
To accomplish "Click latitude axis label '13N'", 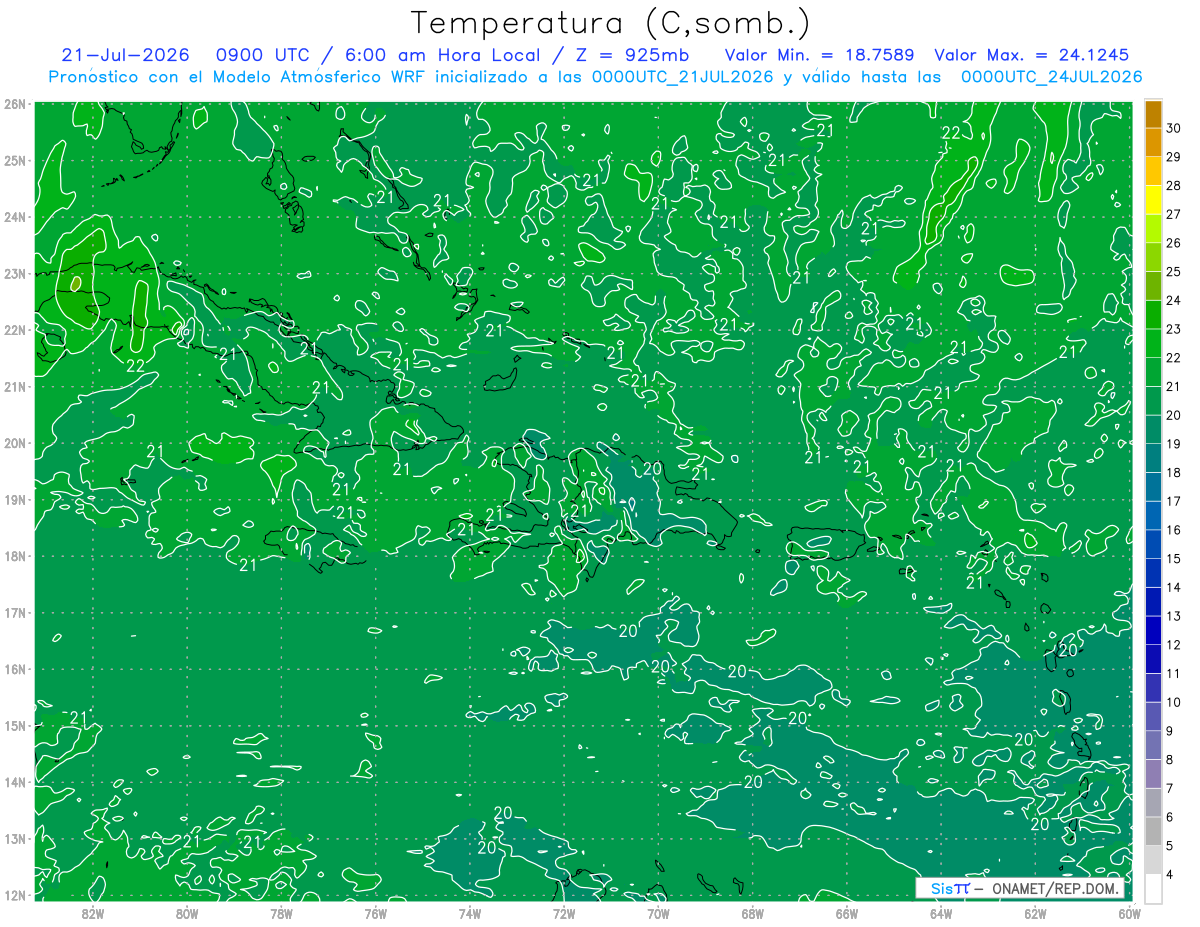I will 14,838.
